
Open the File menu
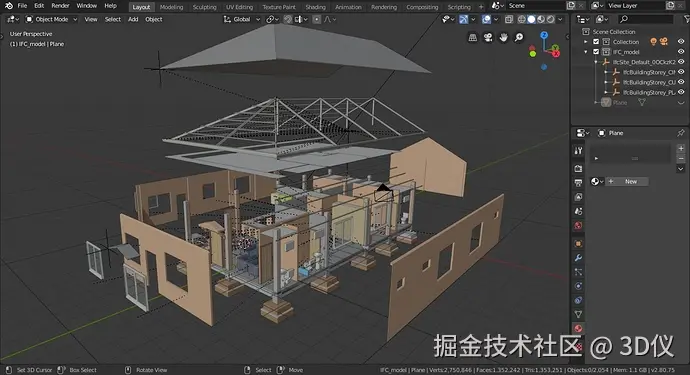coord(22,6)
